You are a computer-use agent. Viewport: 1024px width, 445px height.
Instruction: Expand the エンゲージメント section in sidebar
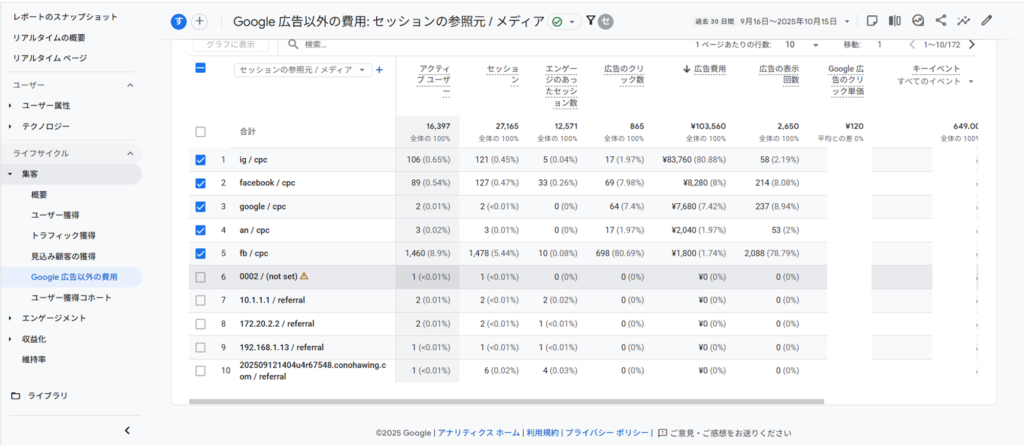click(x=54, y=318)
